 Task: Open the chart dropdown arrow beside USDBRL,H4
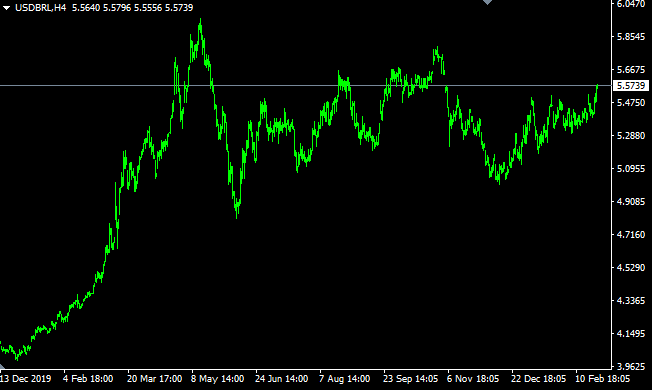[6, 8]
